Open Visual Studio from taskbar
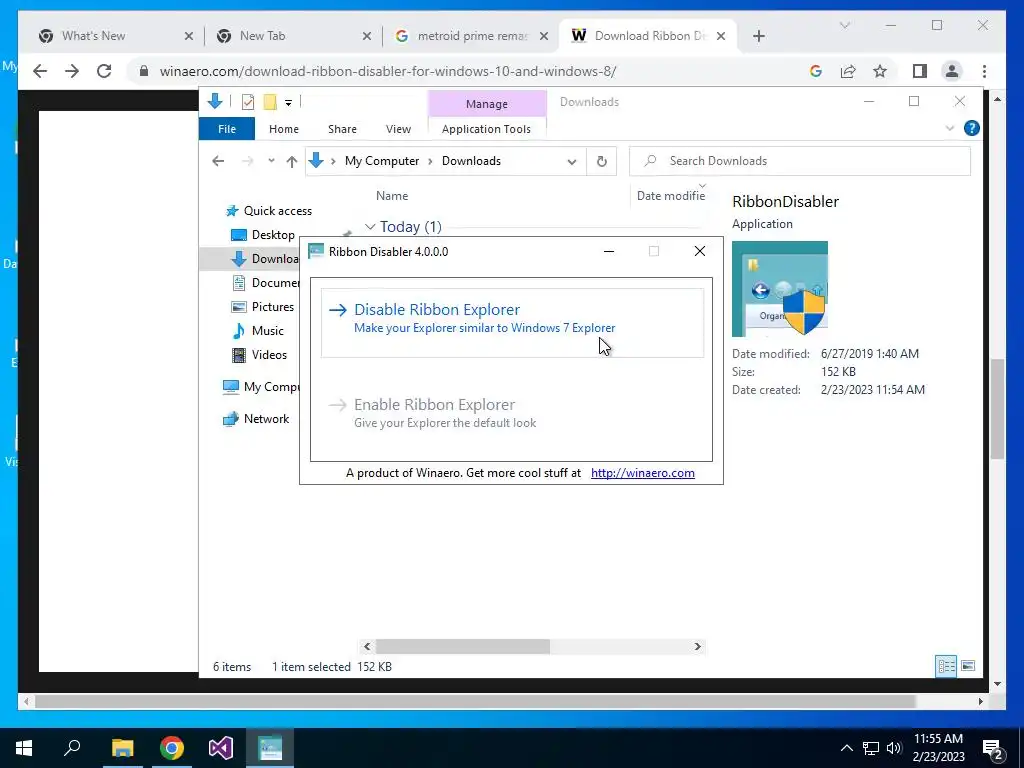The height and width of the screenshot is (768, 1024). click(221, 748)
